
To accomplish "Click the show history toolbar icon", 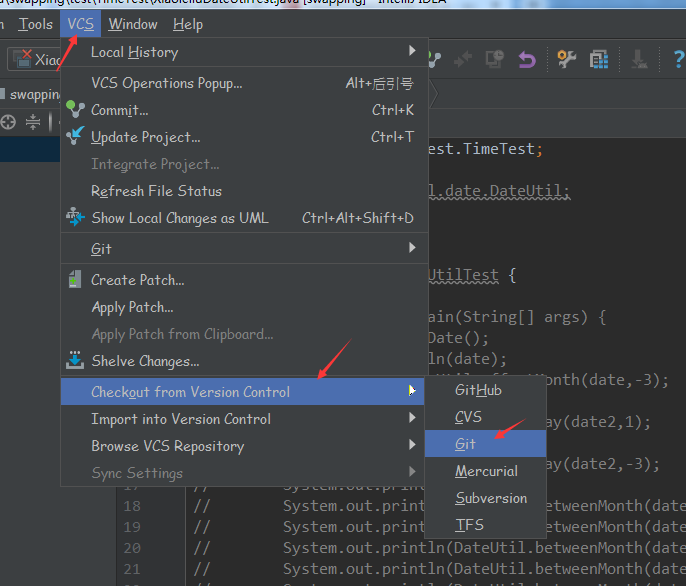I will coord(495,59).
